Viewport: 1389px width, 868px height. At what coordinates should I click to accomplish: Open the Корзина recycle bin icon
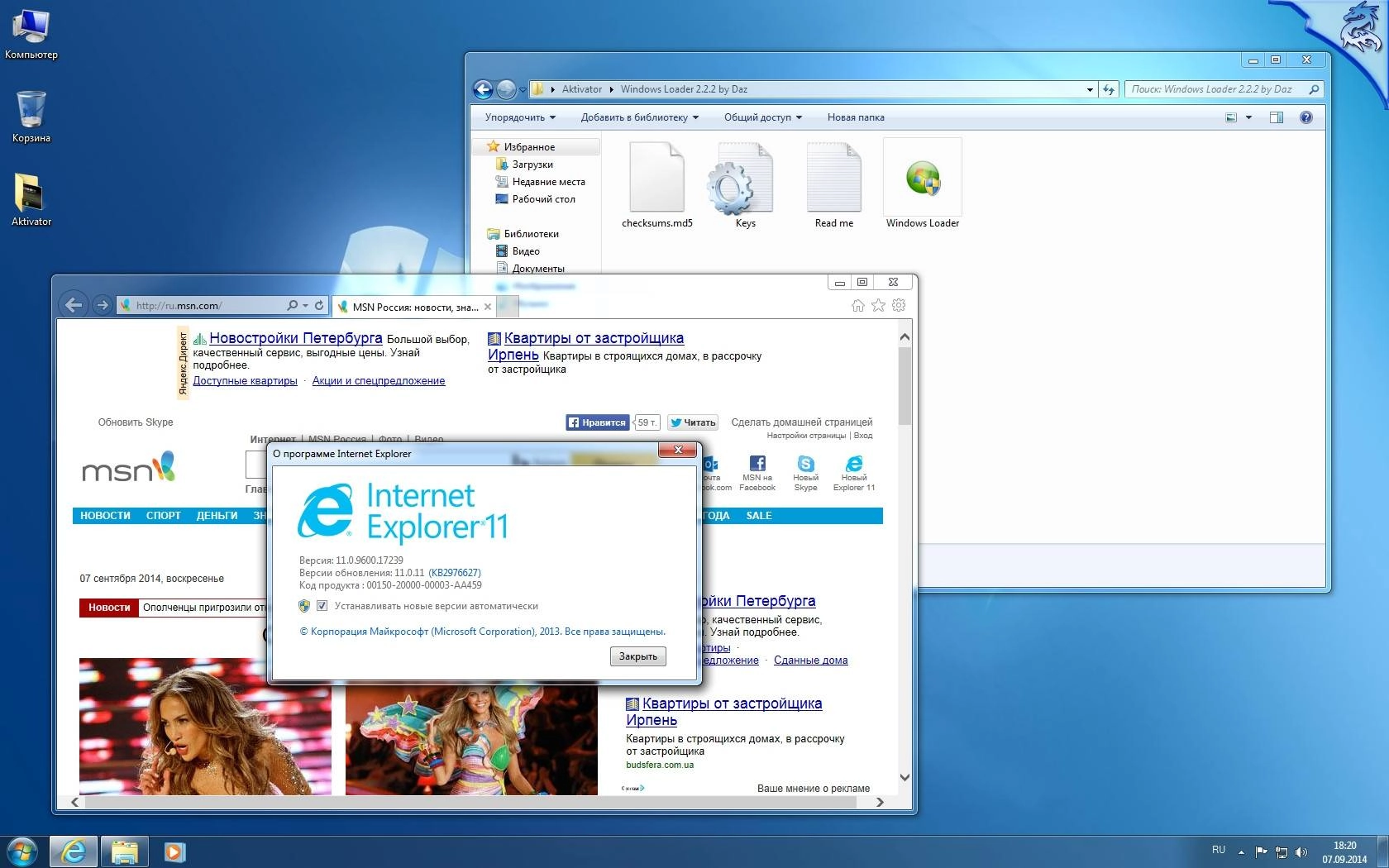pyautogui.click(x=31, y=117)
